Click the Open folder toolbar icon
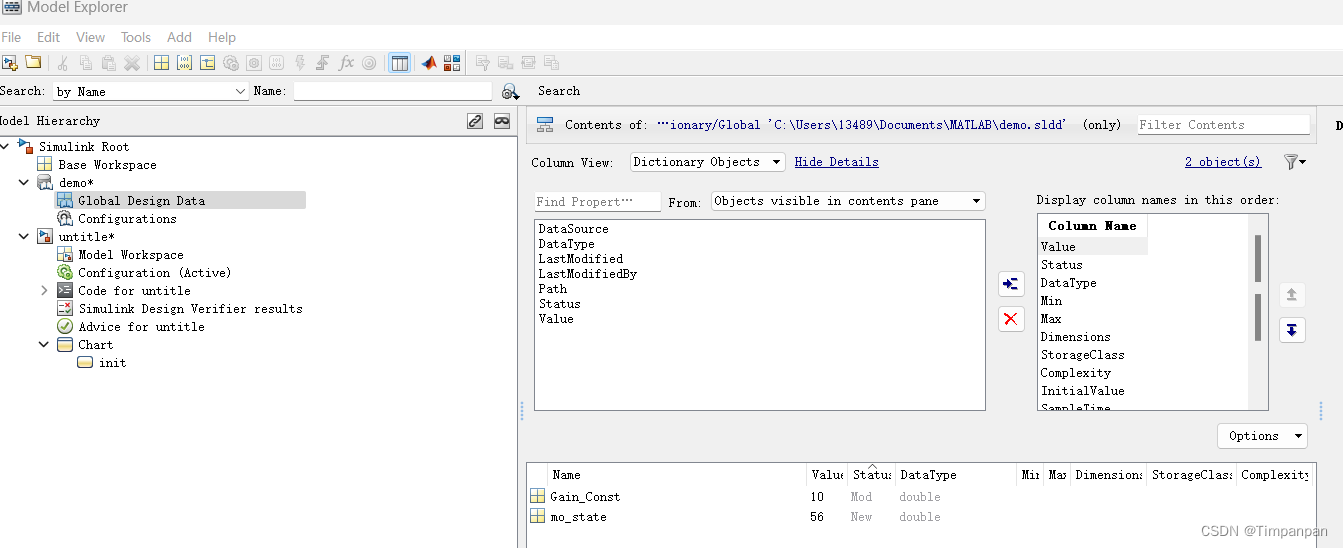Image resolution: width=1343 pixels, height=548 pixels. tap(34, 63)
